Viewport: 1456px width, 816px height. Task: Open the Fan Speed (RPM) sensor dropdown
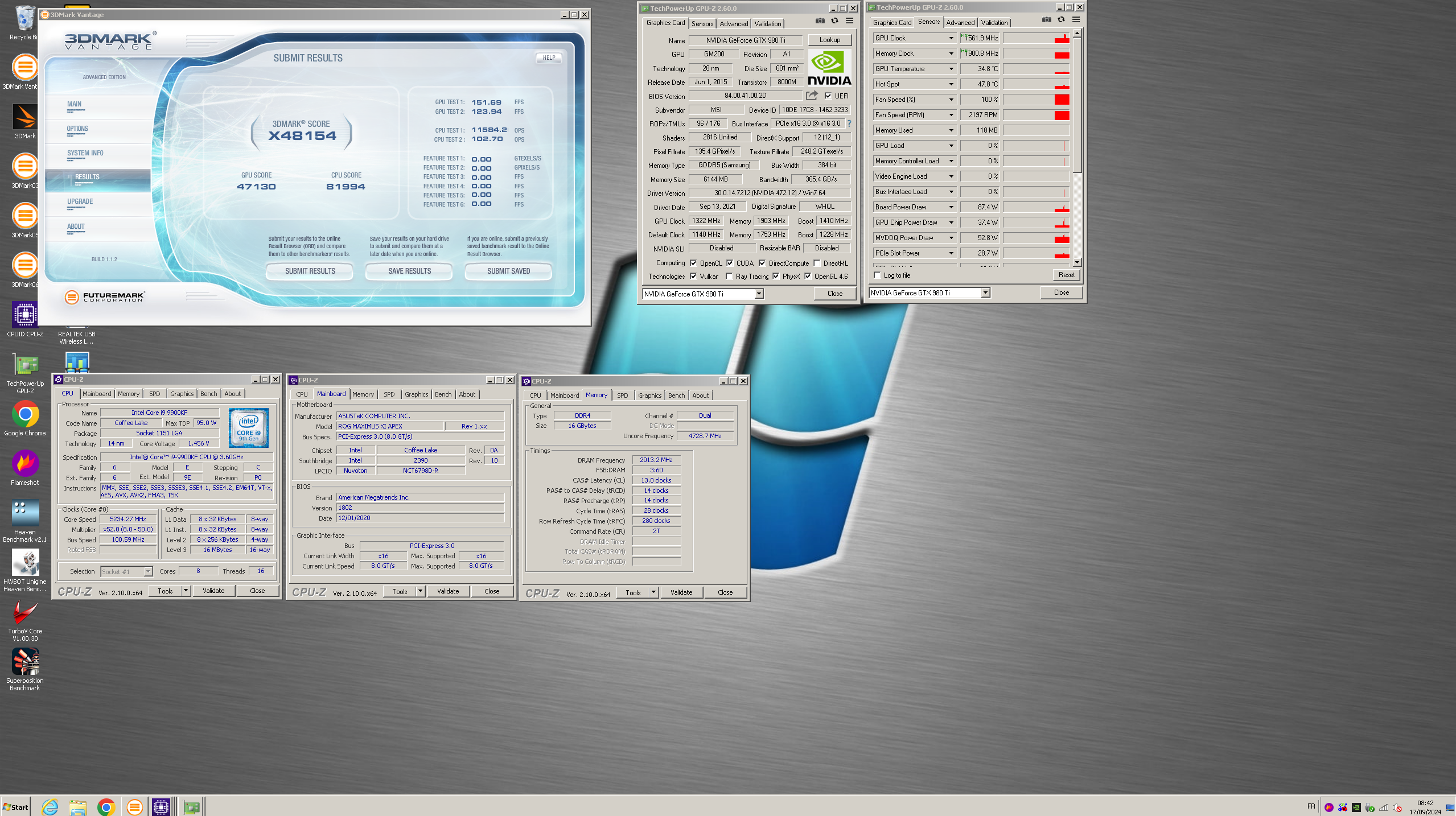(x=951, y=115)
